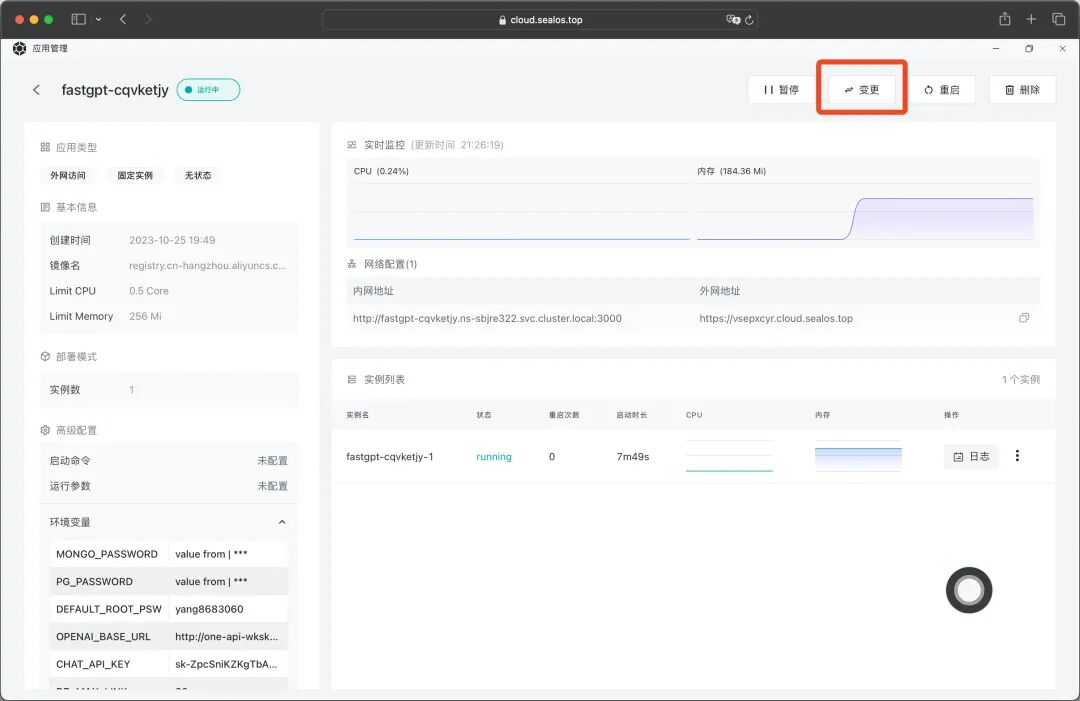The width and height of the screenshot is (1080, 701).
Task: Click the translate icon in the address bar
Action: (733, 19)
